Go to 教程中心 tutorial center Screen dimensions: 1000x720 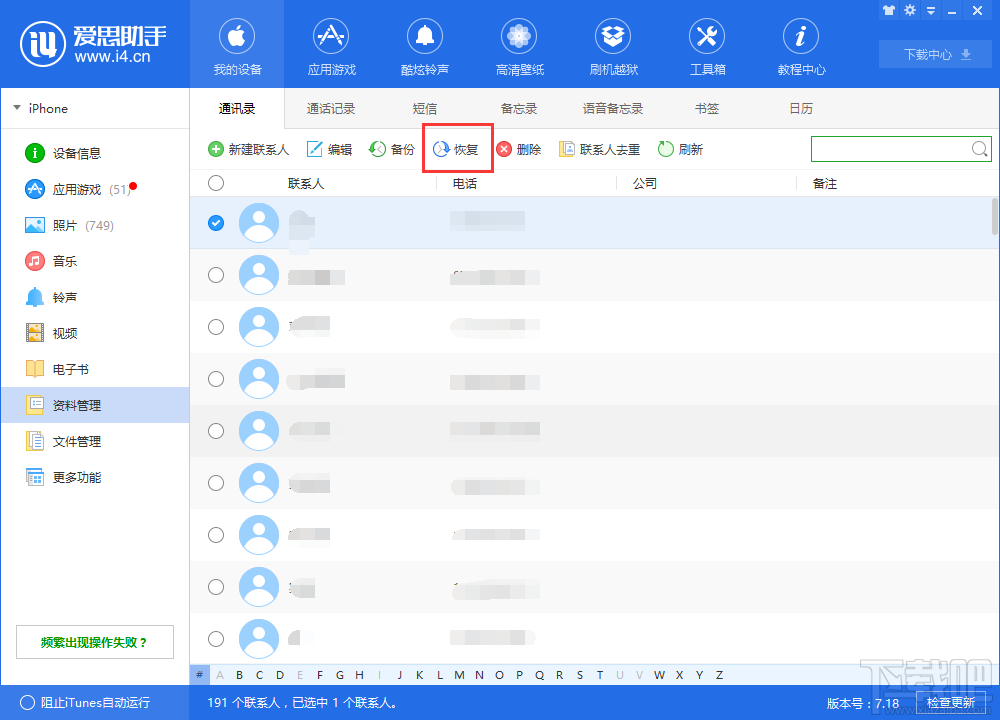tap(800, 45)
